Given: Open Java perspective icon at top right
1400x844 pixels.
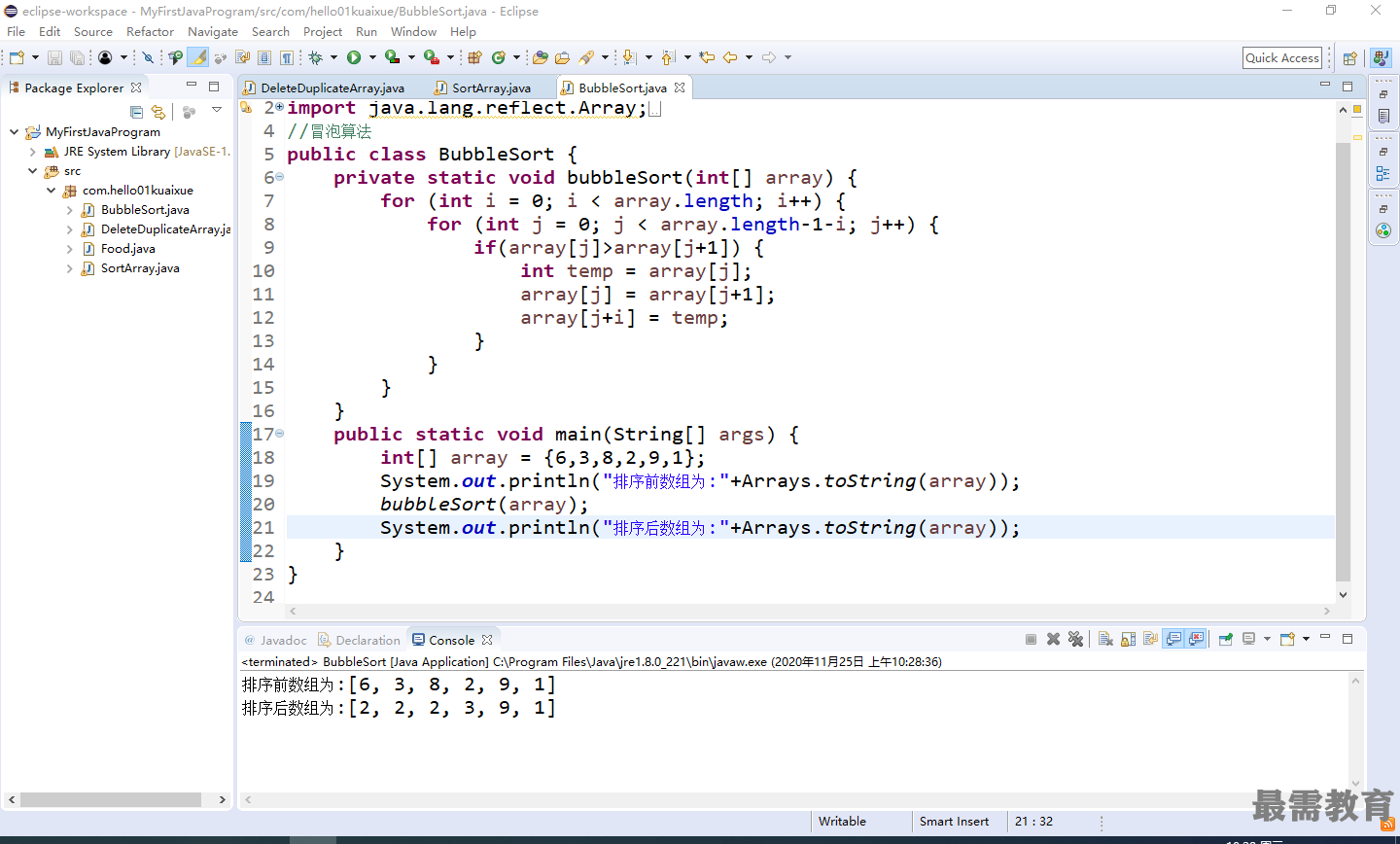Looking at the screenshot, I should 1381,58.
